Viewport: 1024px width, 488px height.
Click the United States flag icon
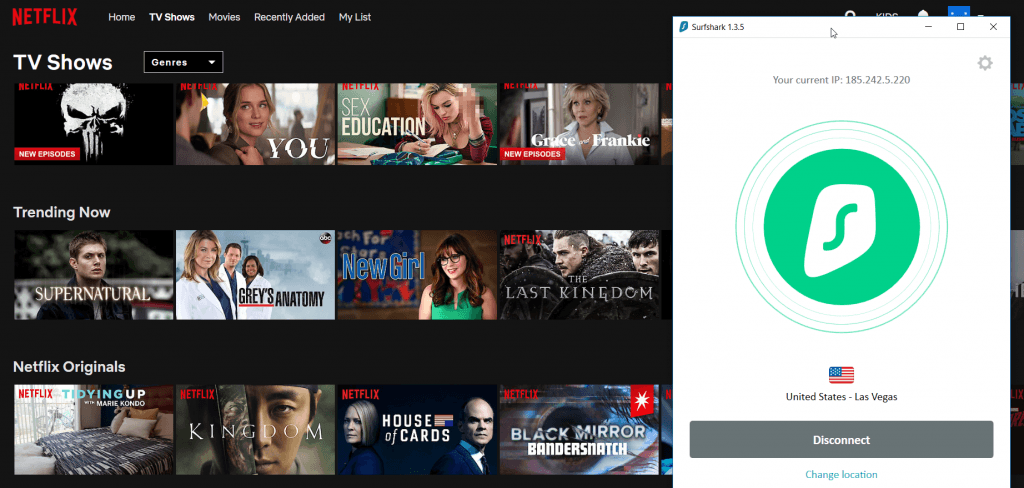(x=841, y=375)
